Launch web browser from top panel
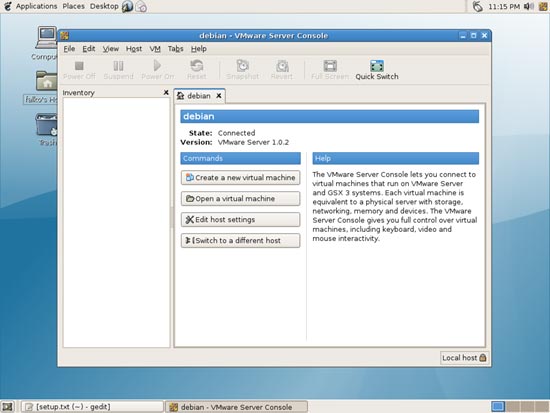The height and width of the screenshot is (413, 550). tap(127, 6)
